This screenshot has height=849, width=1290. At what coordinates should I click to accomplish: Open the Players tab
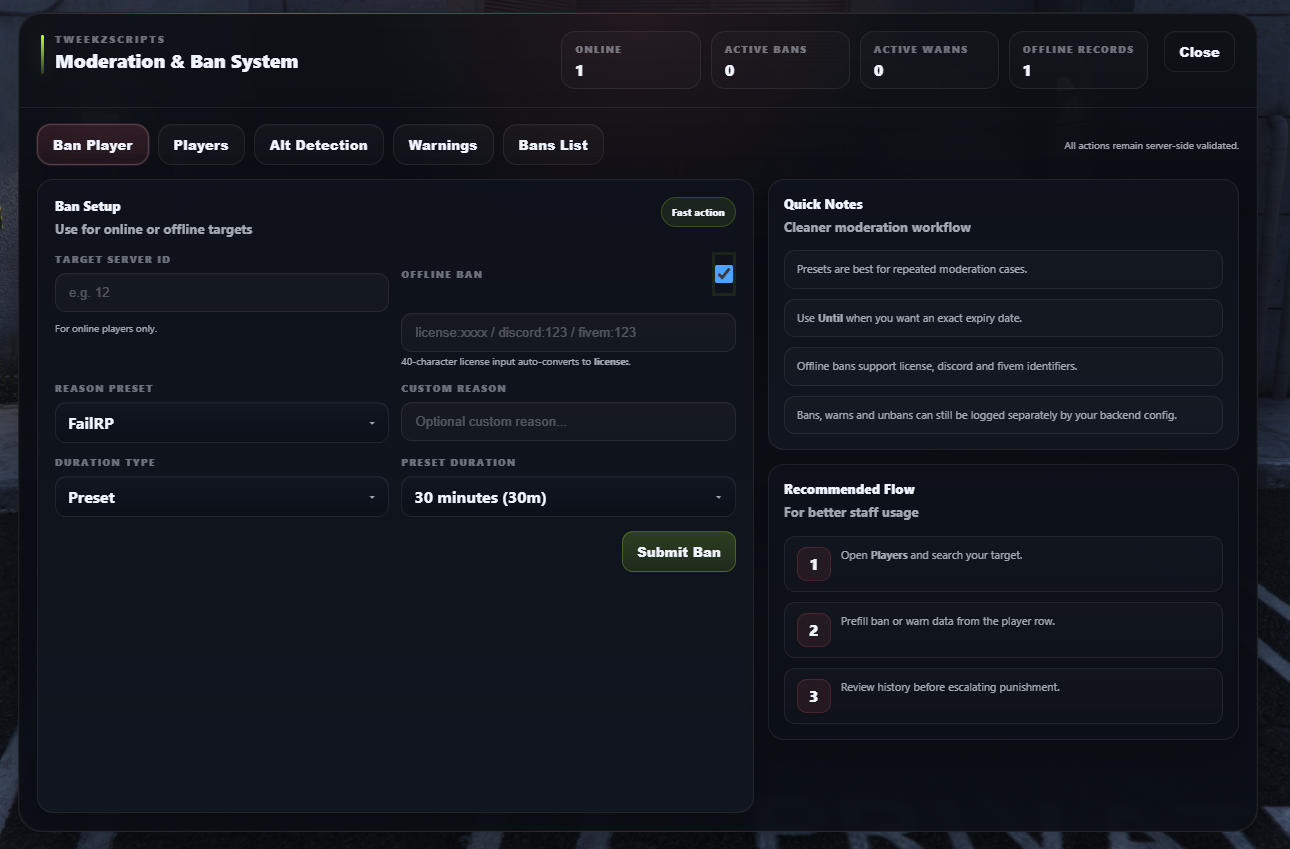201,145
